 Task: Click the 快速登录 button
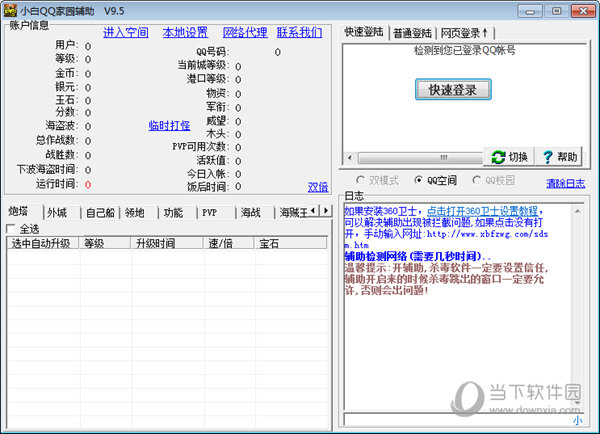coord(453,90)
